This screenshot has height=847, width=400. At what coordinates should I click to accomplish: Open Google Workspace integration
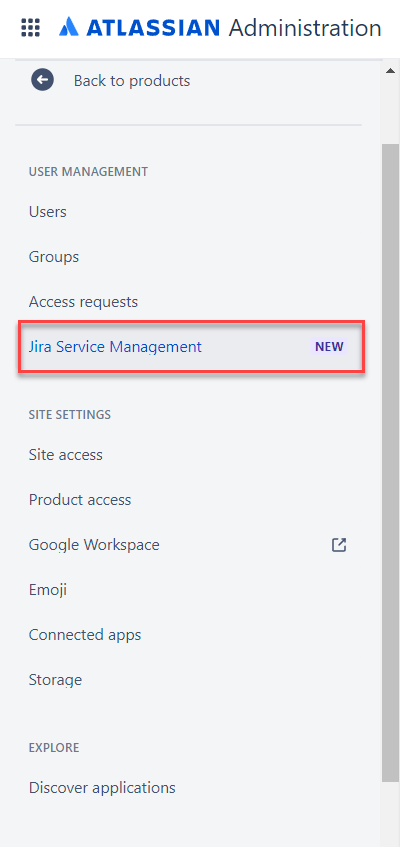pos(94,544)
